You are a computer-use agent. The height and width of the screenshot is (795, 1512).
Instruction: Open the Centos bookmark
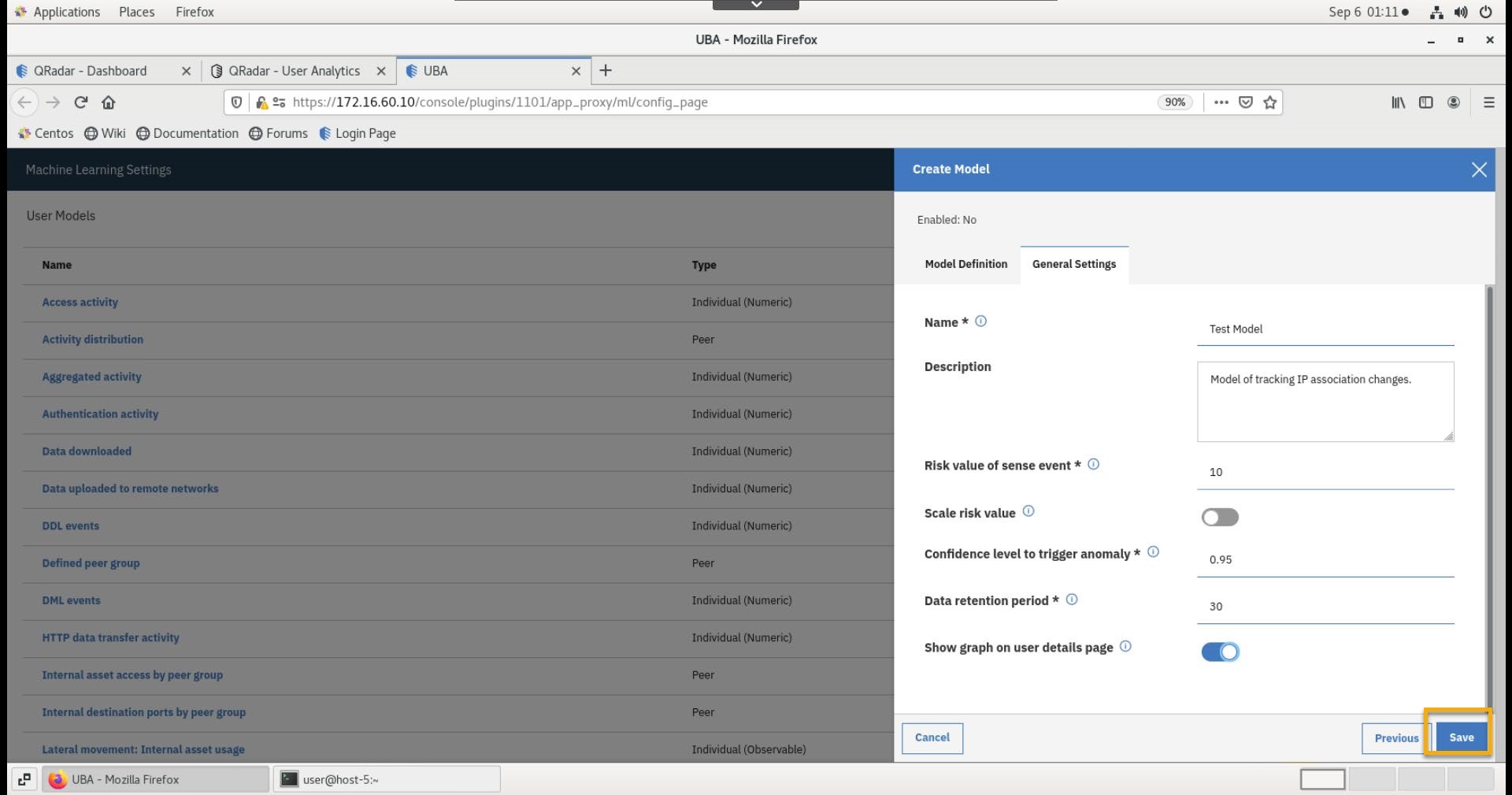[46, 133]
